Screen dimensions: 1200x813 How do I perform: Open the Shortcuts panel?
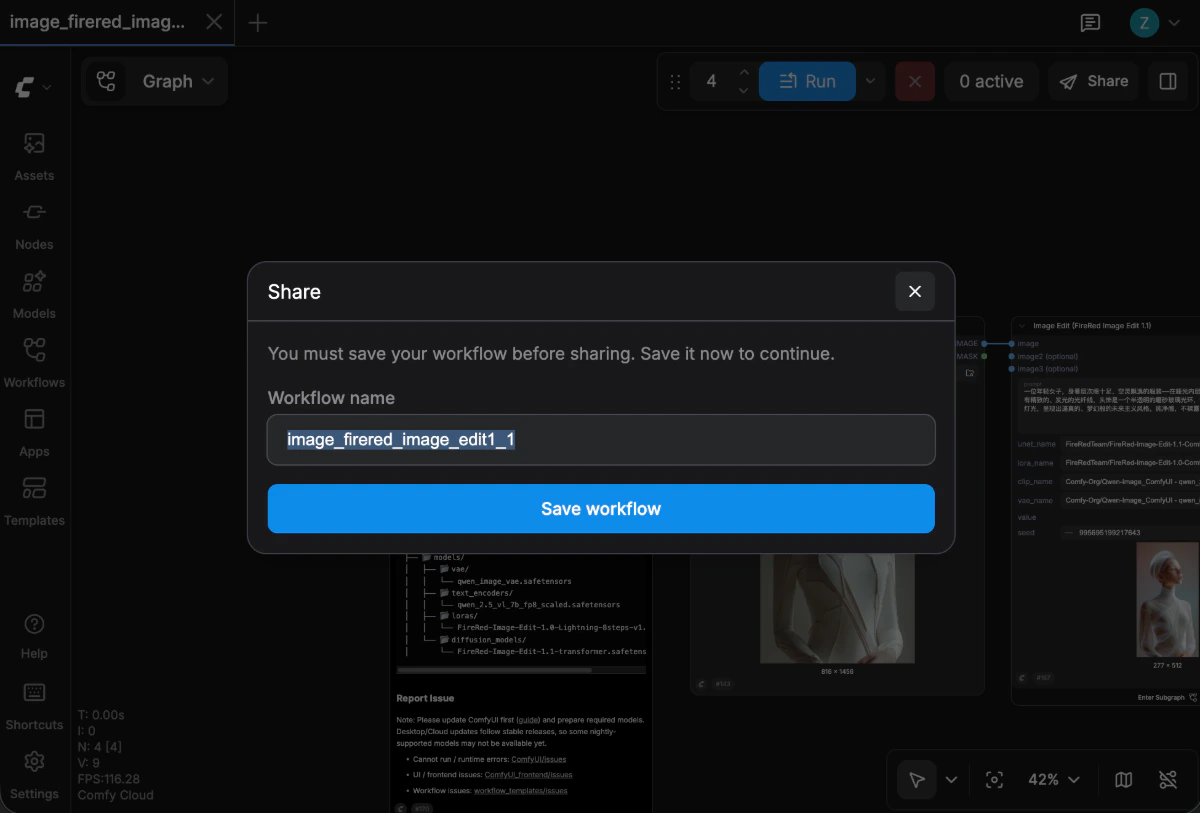pos(34,704)
